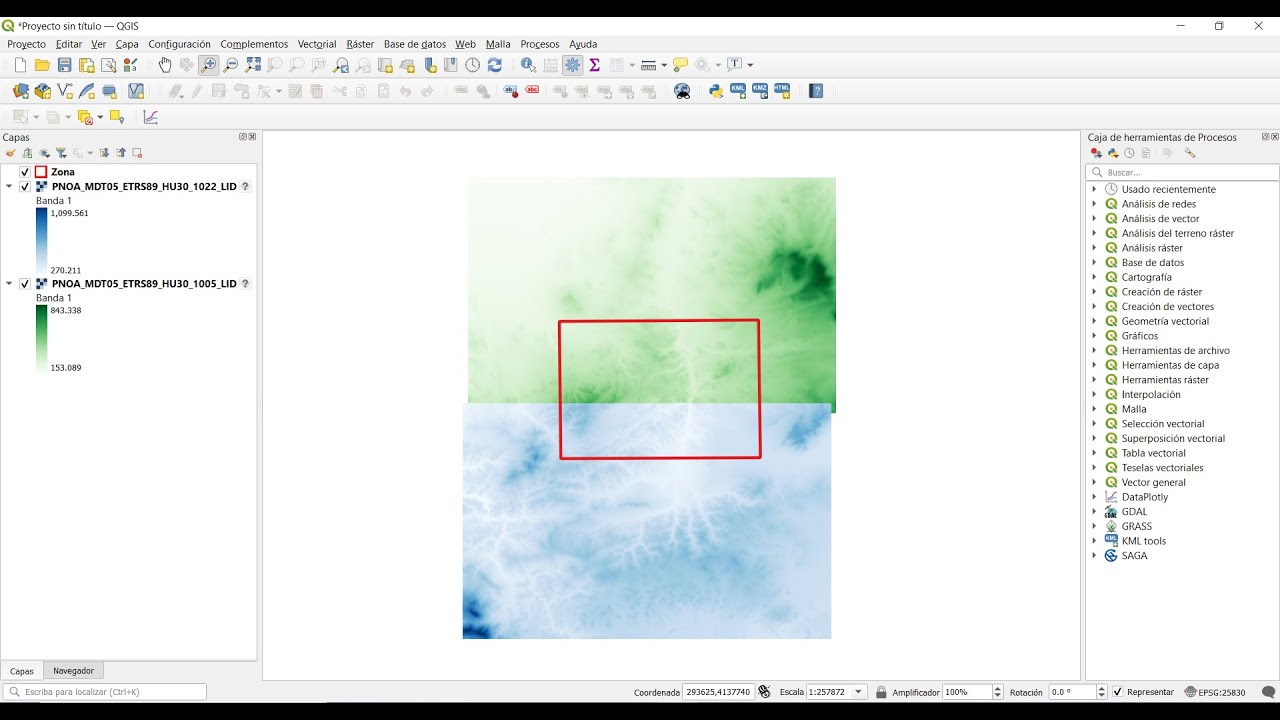The image size is (1280, 720).
Task: Toggle visibility of the PNOA 1005_LID layer
Action: 25,284
